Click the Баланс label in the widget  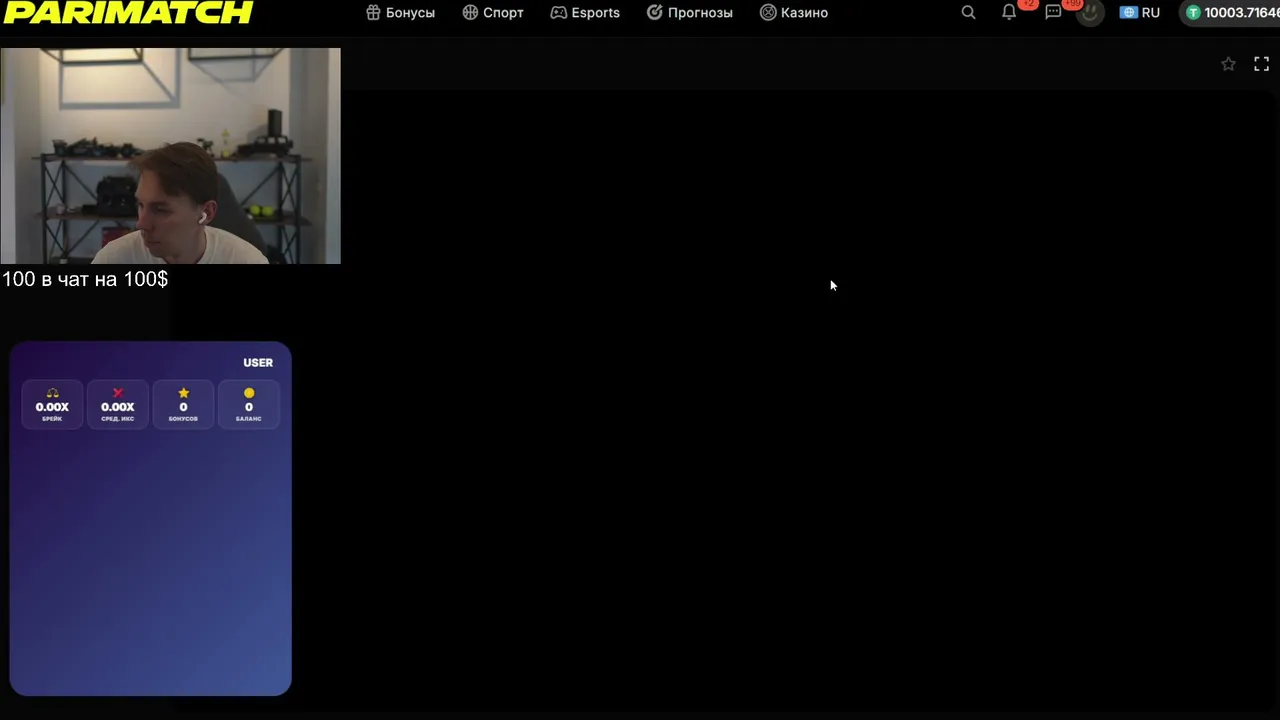tap(249, 419)
